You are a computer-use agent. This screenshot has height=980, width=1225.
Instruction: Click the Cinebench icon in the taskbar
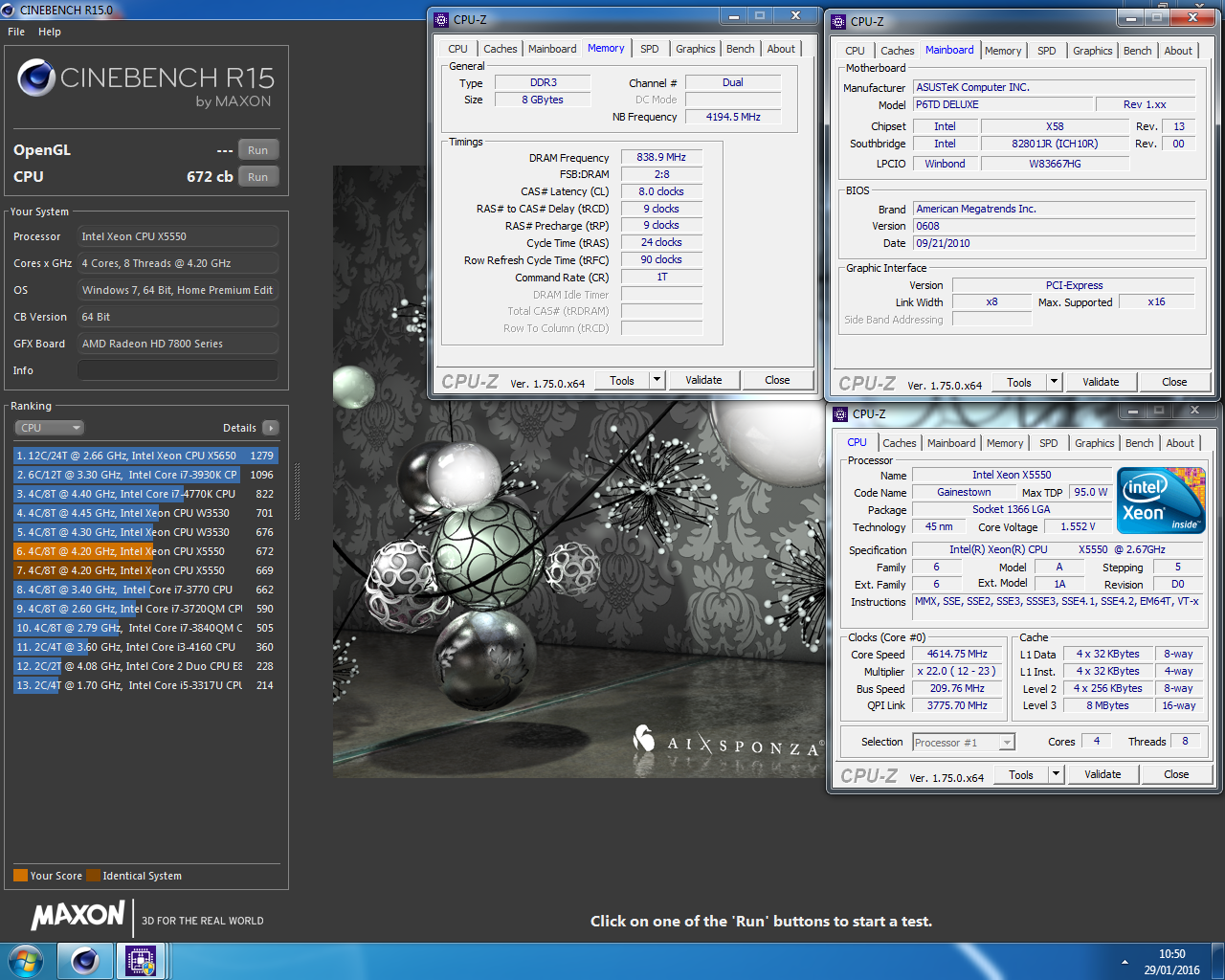click(x=85, y=960)
